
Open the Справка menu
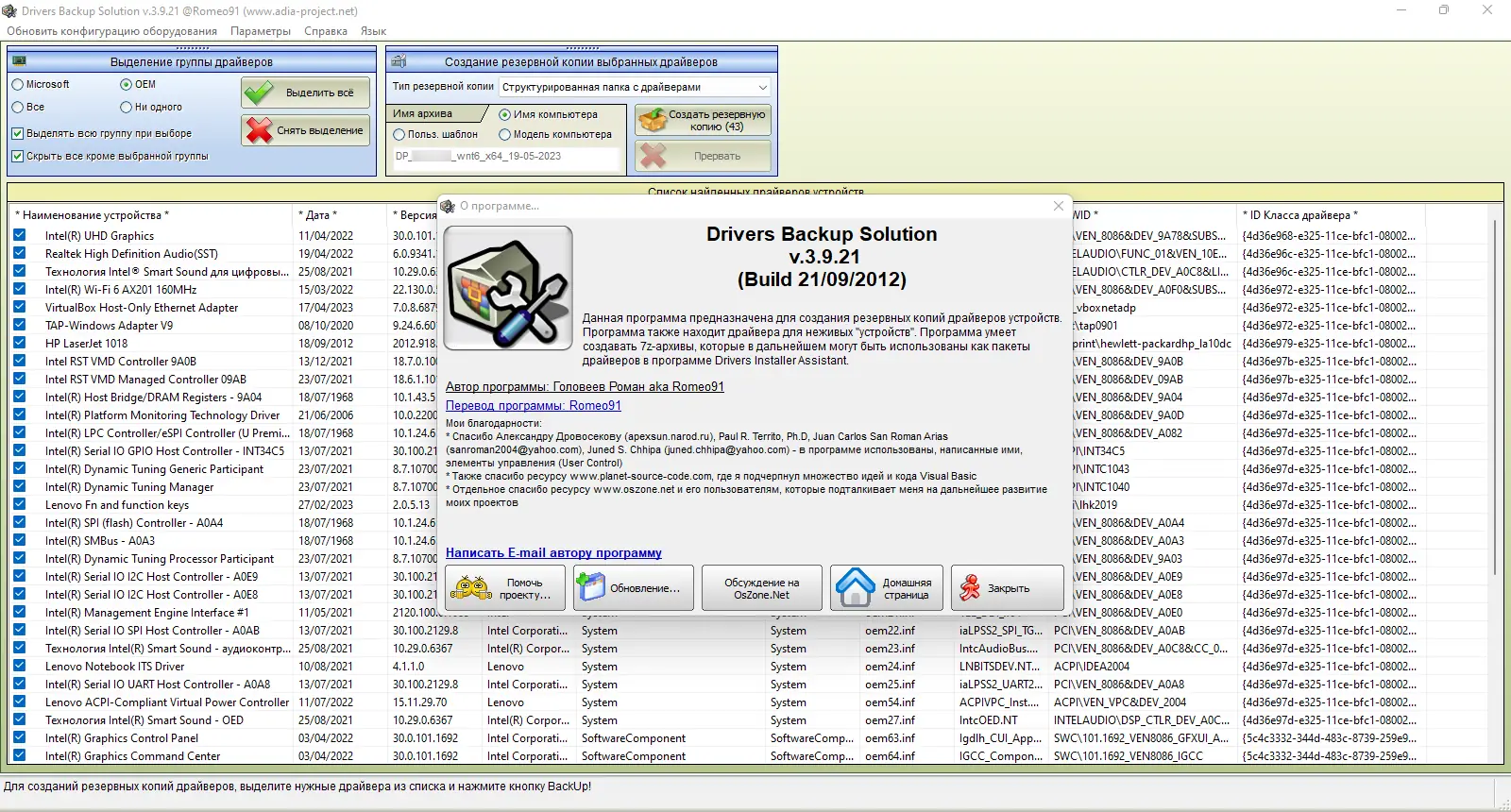tap(326, 31)
